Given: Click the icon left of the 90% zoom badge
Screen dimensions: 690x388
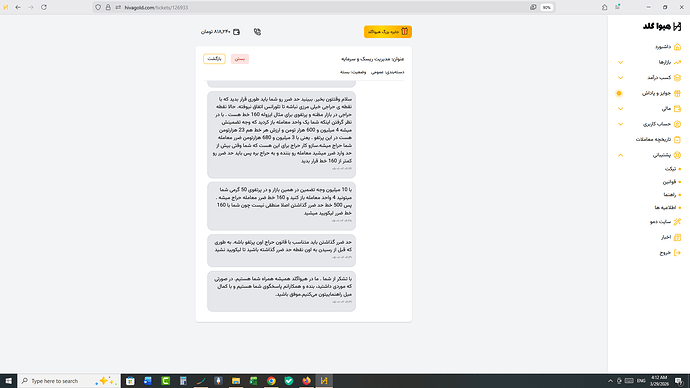Looking at the screenshot, I should pos(533,7).
